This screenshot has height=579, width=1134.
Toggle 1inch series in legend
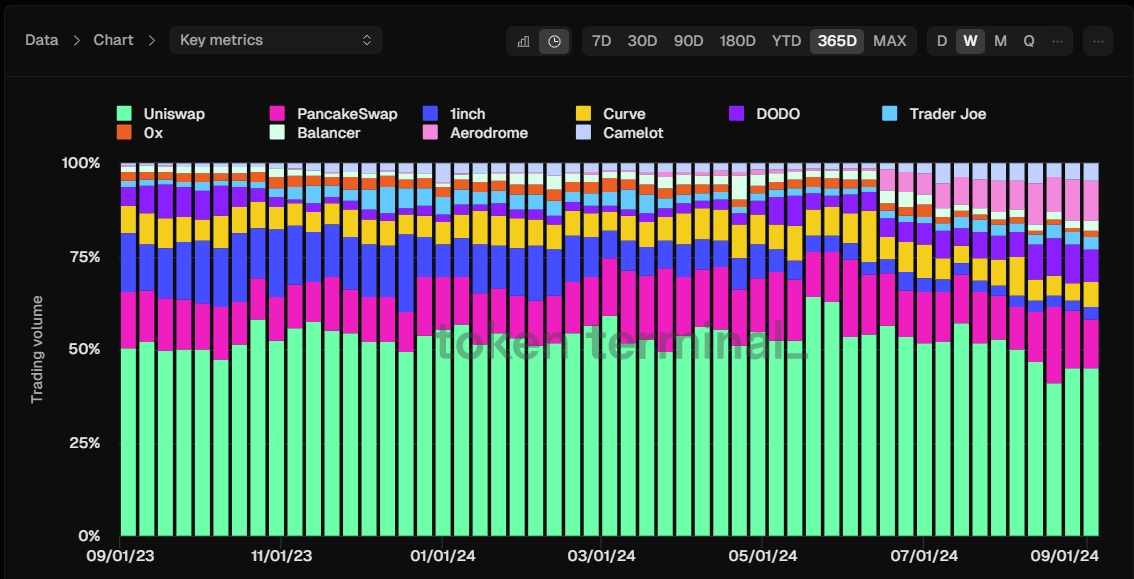454,113
